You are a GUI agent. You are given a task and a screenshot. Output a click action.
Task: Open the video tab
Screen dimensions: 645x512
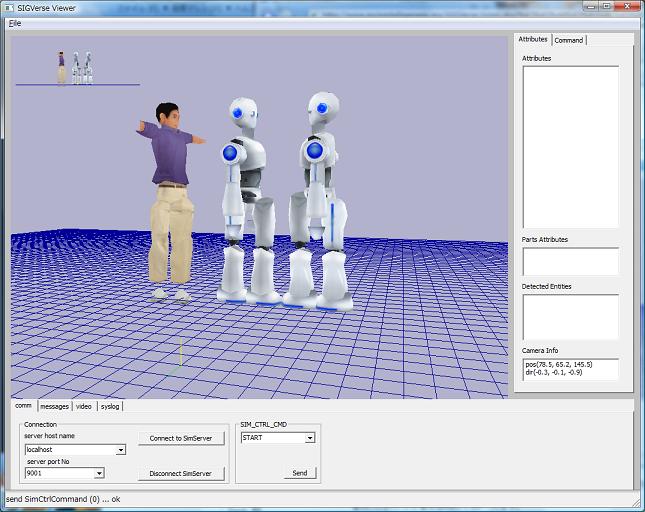(x=84, y=406)
